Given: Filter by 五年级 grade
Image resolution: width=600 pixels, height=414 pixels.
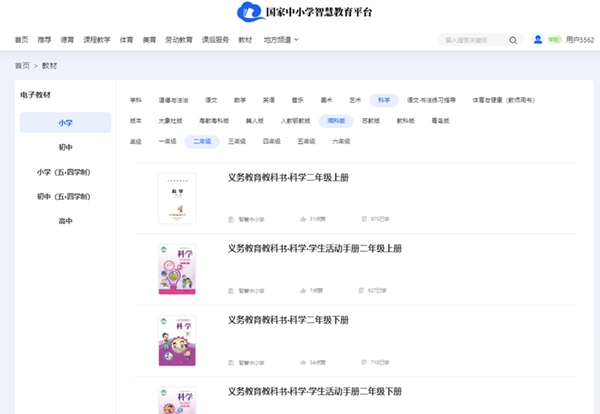Looking at the screenshot, I should coord(307,142).
